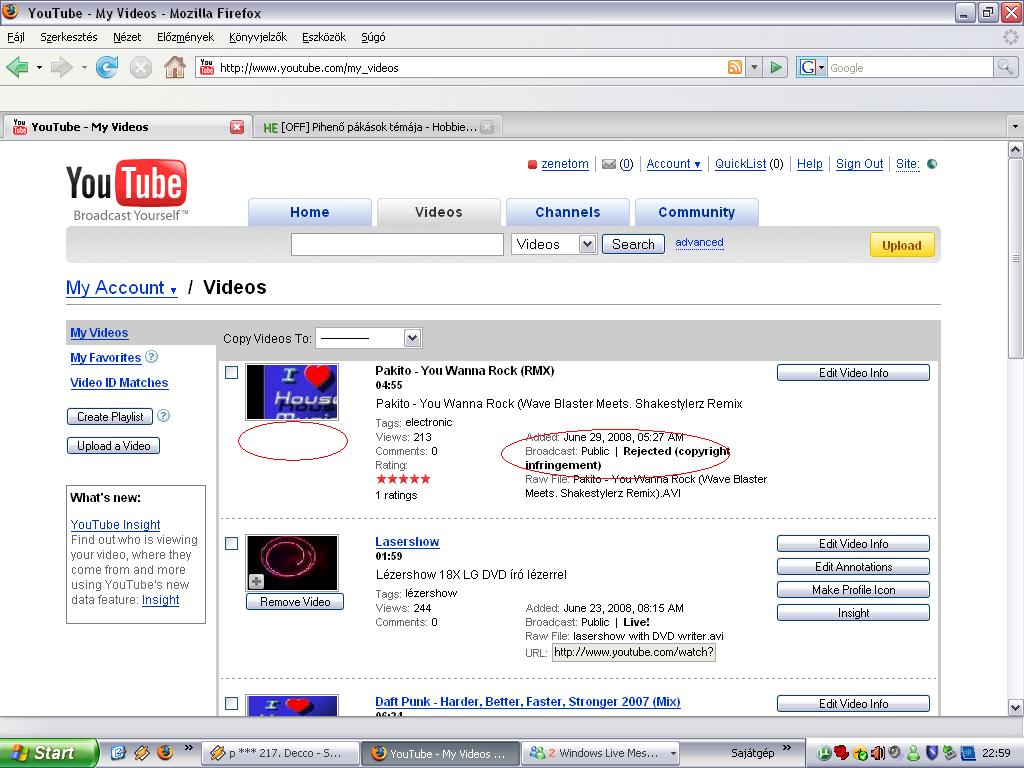This screenshot has width=1024, height=768.
Task: Open the Szerkesztés menu
Action: pos(69,37)
